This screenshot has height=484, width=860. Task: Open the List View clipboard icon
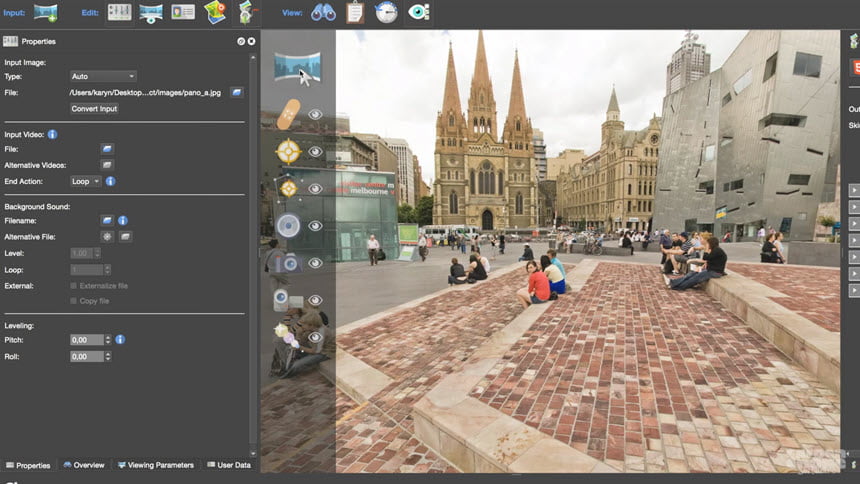(x=355, y=12)
